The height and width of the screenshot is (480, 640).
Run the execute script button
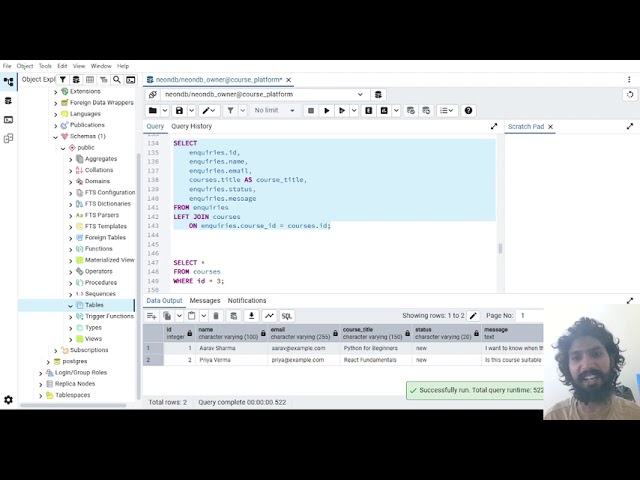[342, 111]
